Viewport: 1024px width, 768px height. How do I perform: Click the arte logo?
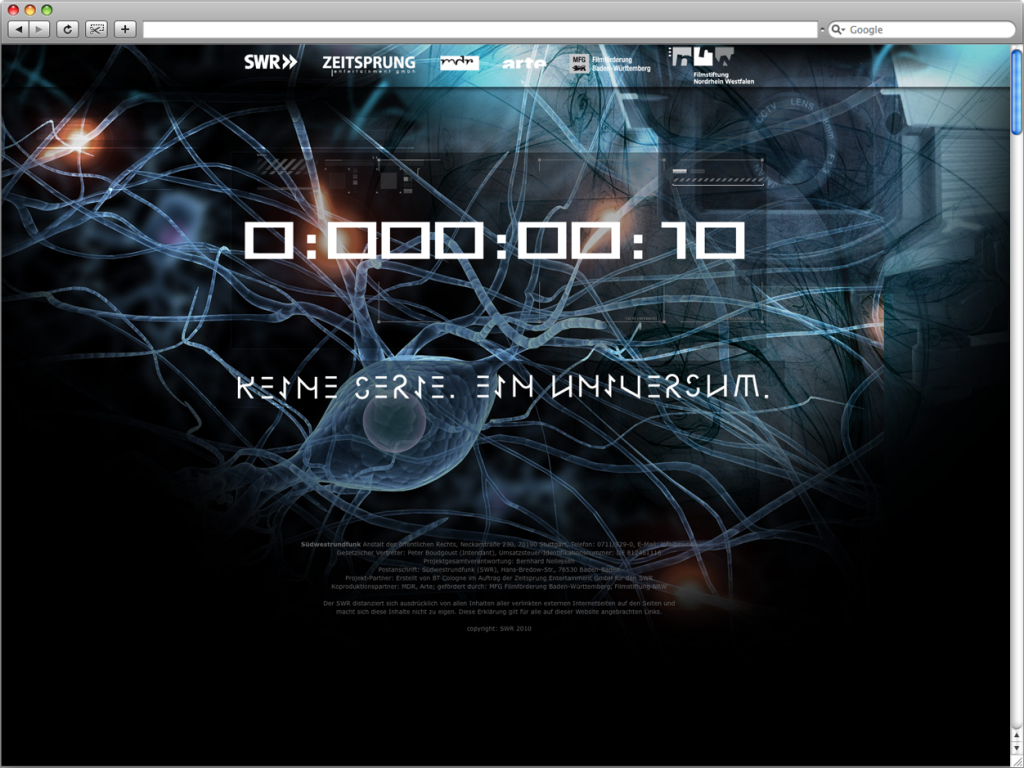524,63
